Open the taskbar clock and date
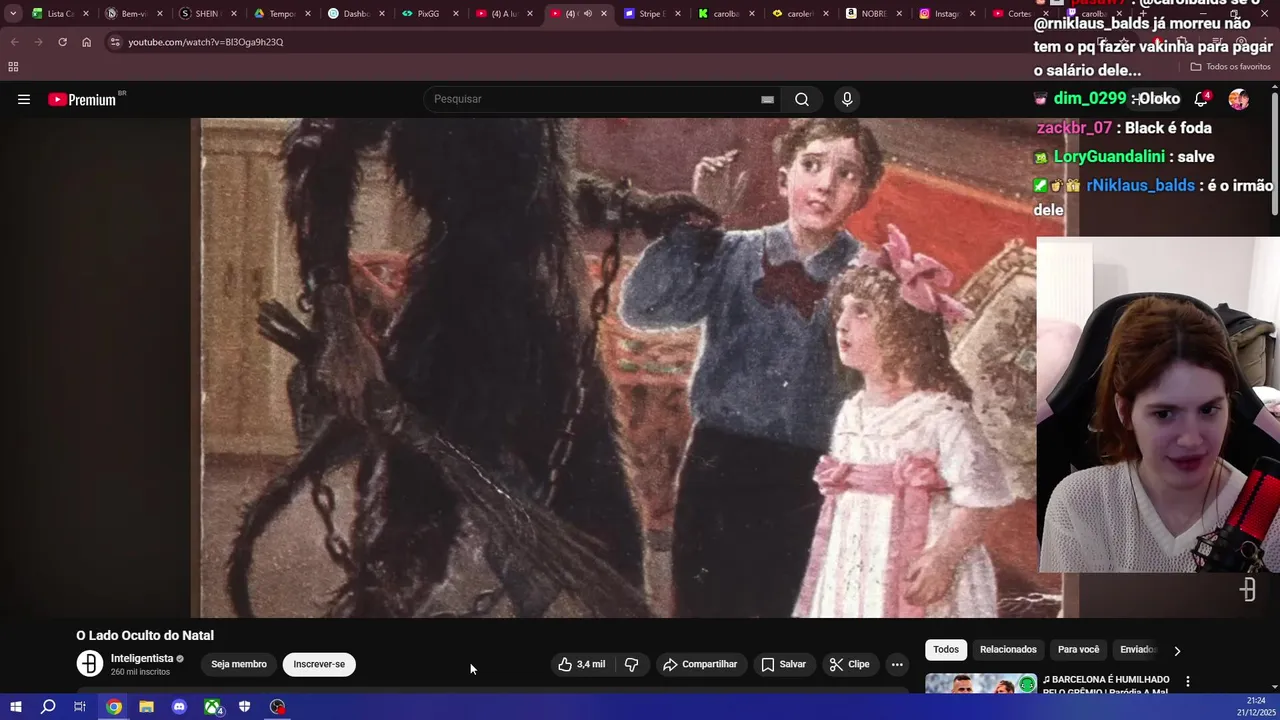 pyautogui.click(x=1257, y=706)
